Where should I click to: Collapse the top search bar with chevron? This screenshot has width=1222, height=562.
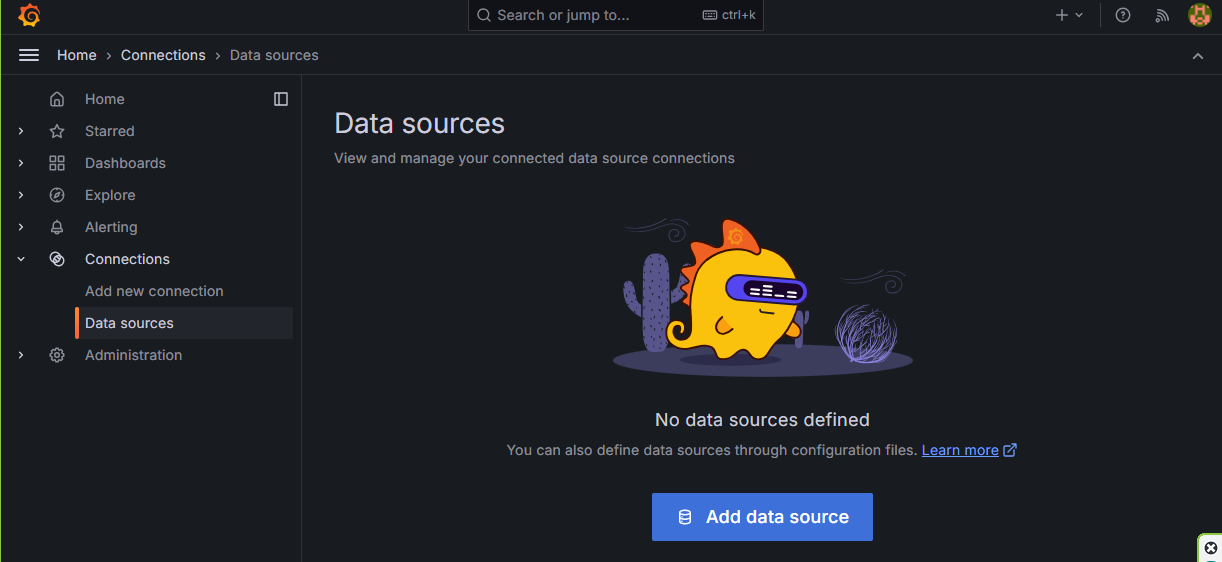click(x=1198, y=56)
